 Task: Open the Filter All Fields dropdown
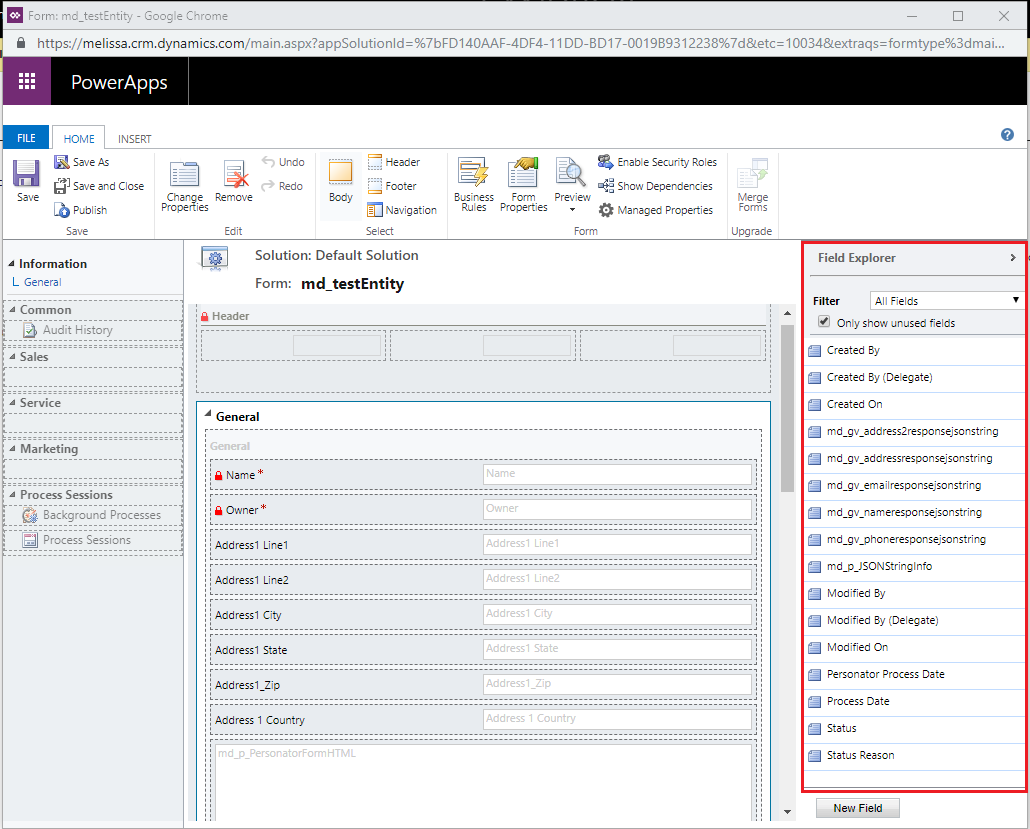click(x=946, y=301)
